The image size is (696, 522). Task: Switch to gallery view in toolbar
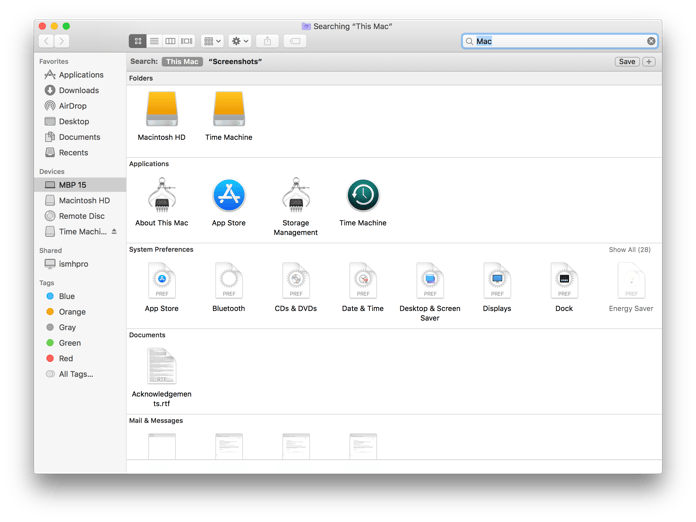coord(187,41)
